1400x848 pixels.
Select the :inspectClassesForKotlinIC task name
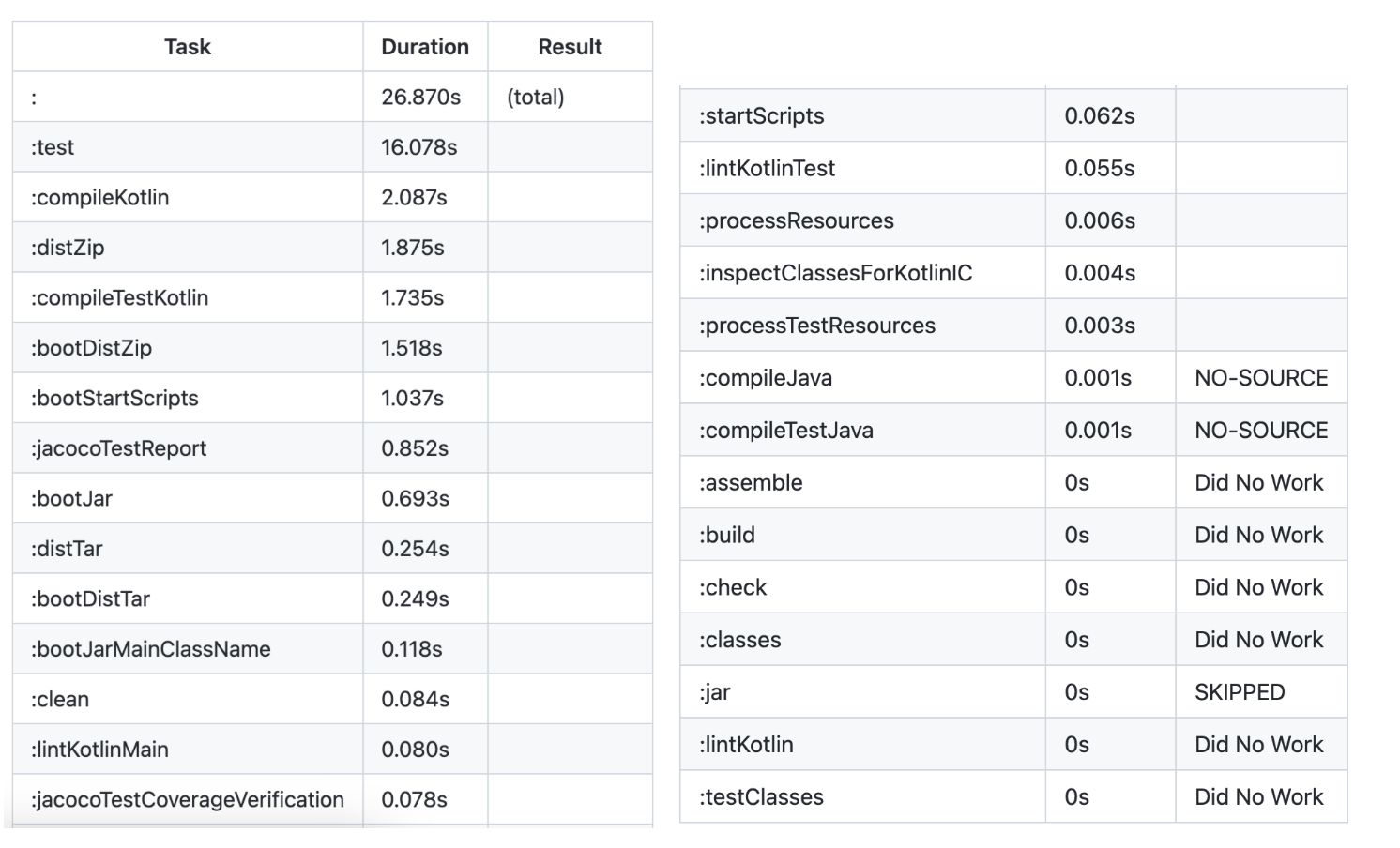[x=835, y=273]
